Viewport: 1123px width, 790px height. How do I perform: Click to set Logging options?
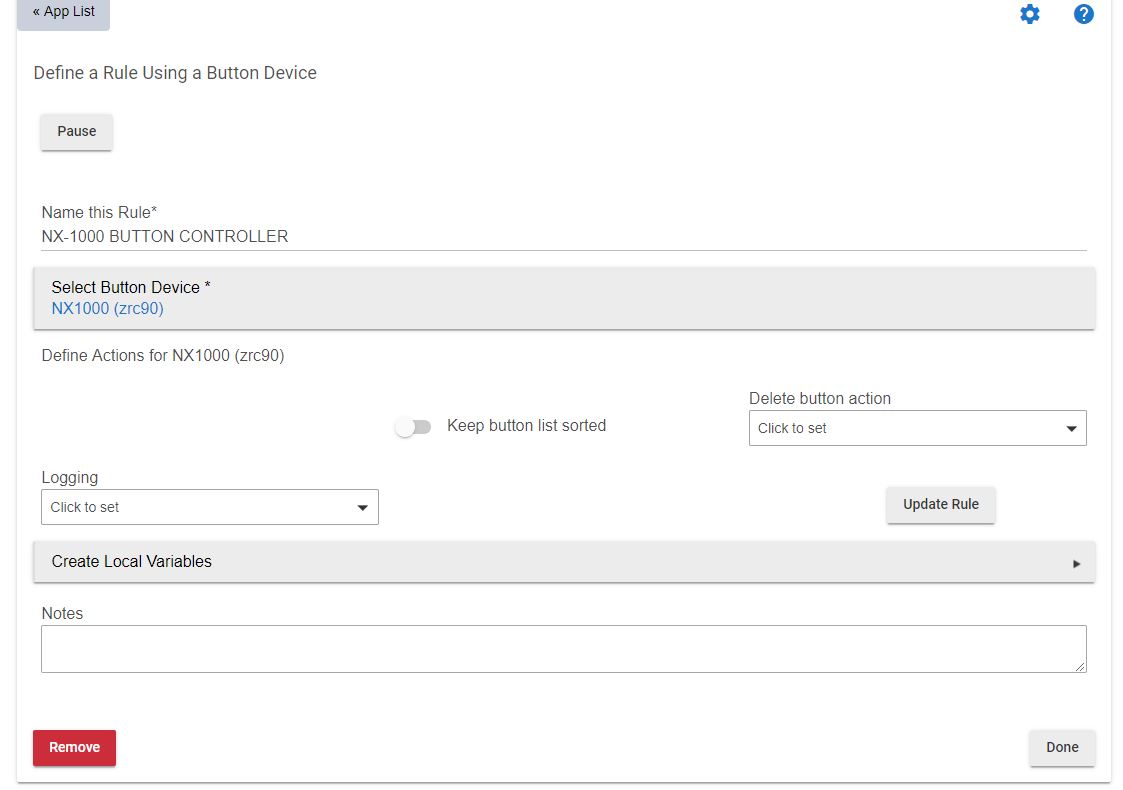click(x=209, y=507)
